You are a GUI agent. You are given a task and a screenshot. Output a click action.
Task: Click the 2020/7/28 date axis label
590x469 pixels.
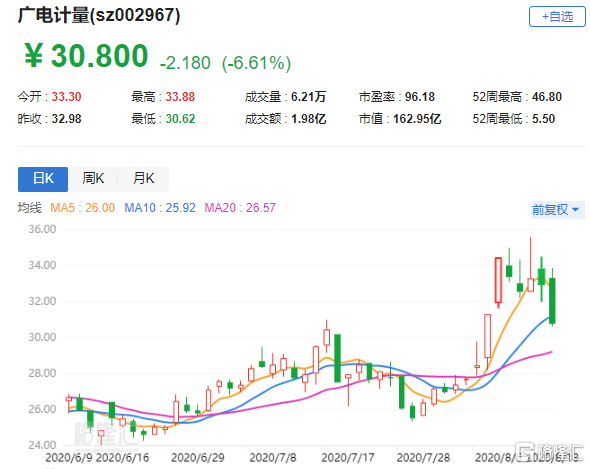423,458
